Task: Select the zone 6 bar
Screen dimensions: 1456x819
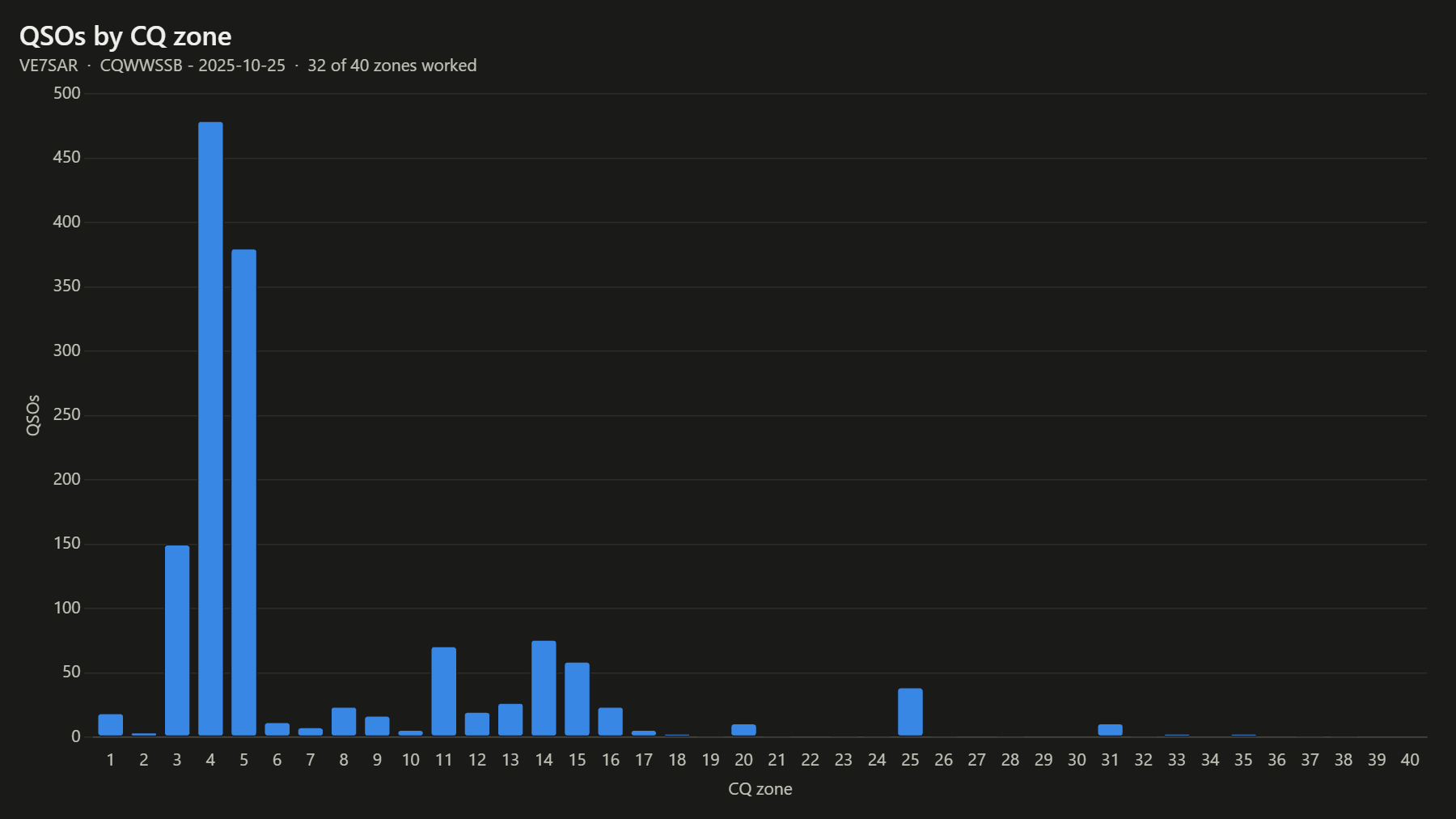Action: 277,729
